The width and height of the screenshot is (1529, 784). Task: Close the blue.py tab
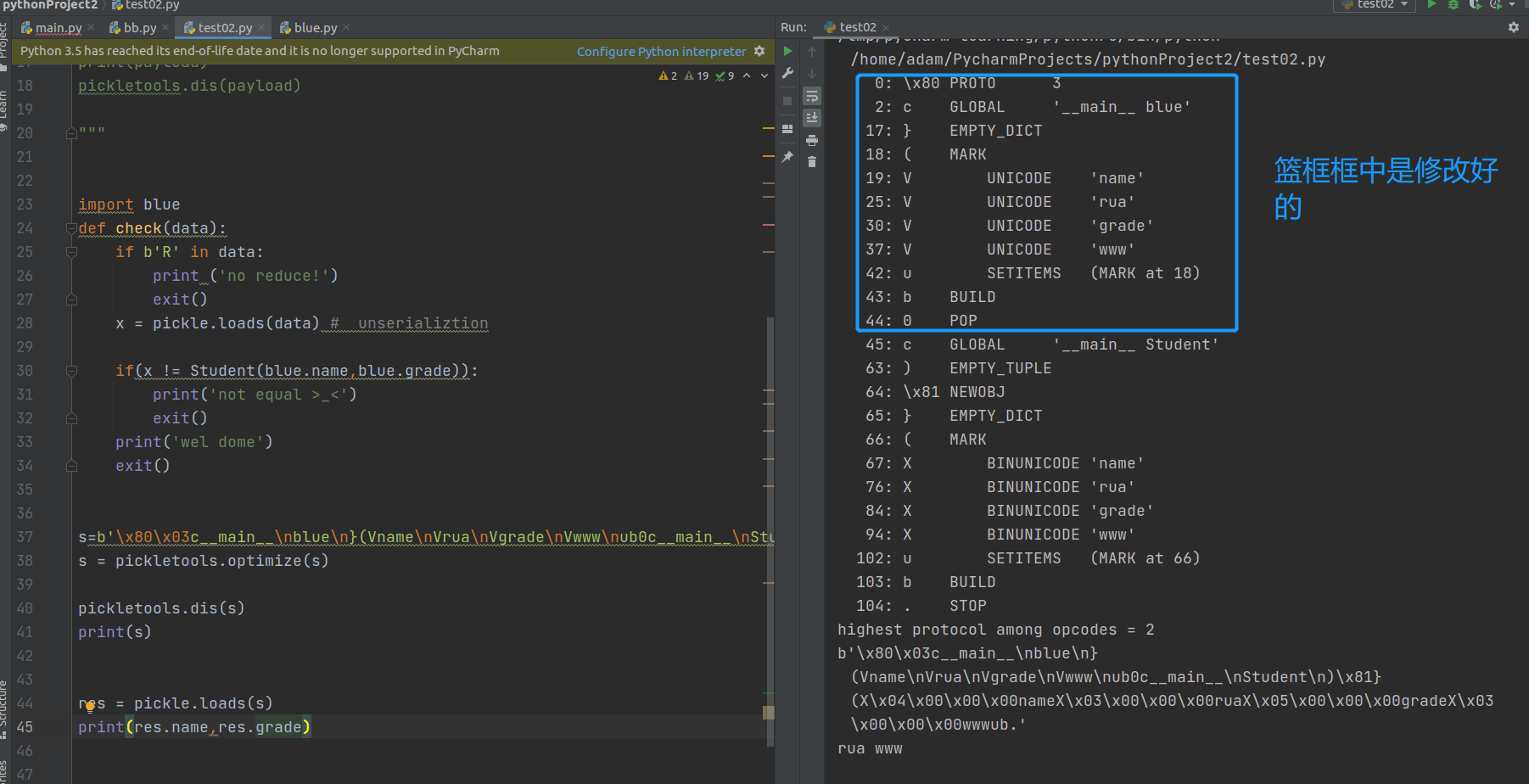[x=346, y=28]
